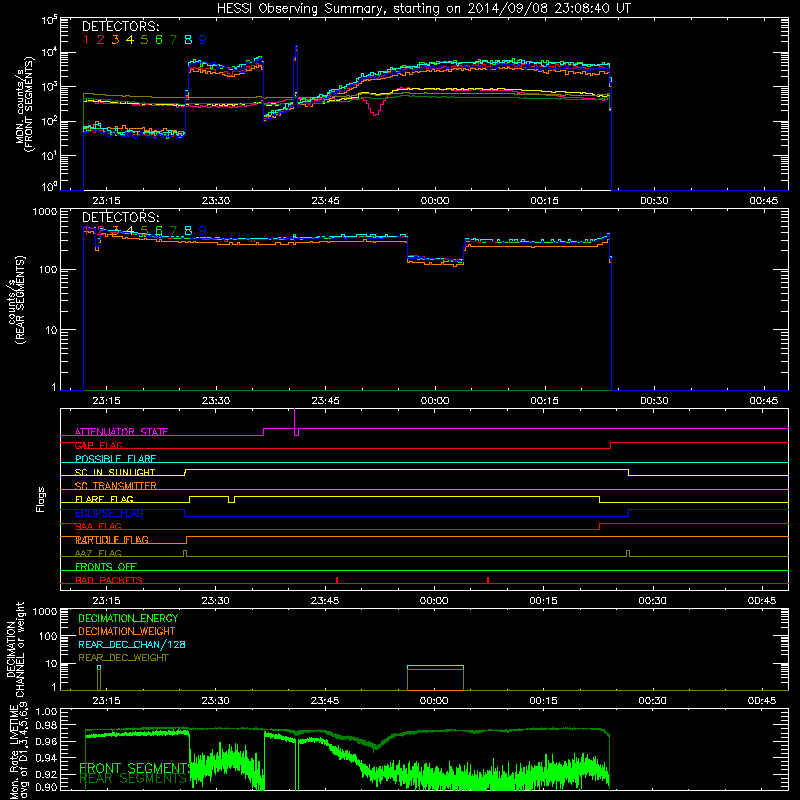Viewport: 800px width, 800px height.
Task: Click the SC_IN_SUNLIGHT flag label
Action: pyautogui.click(x=115, y=472)
